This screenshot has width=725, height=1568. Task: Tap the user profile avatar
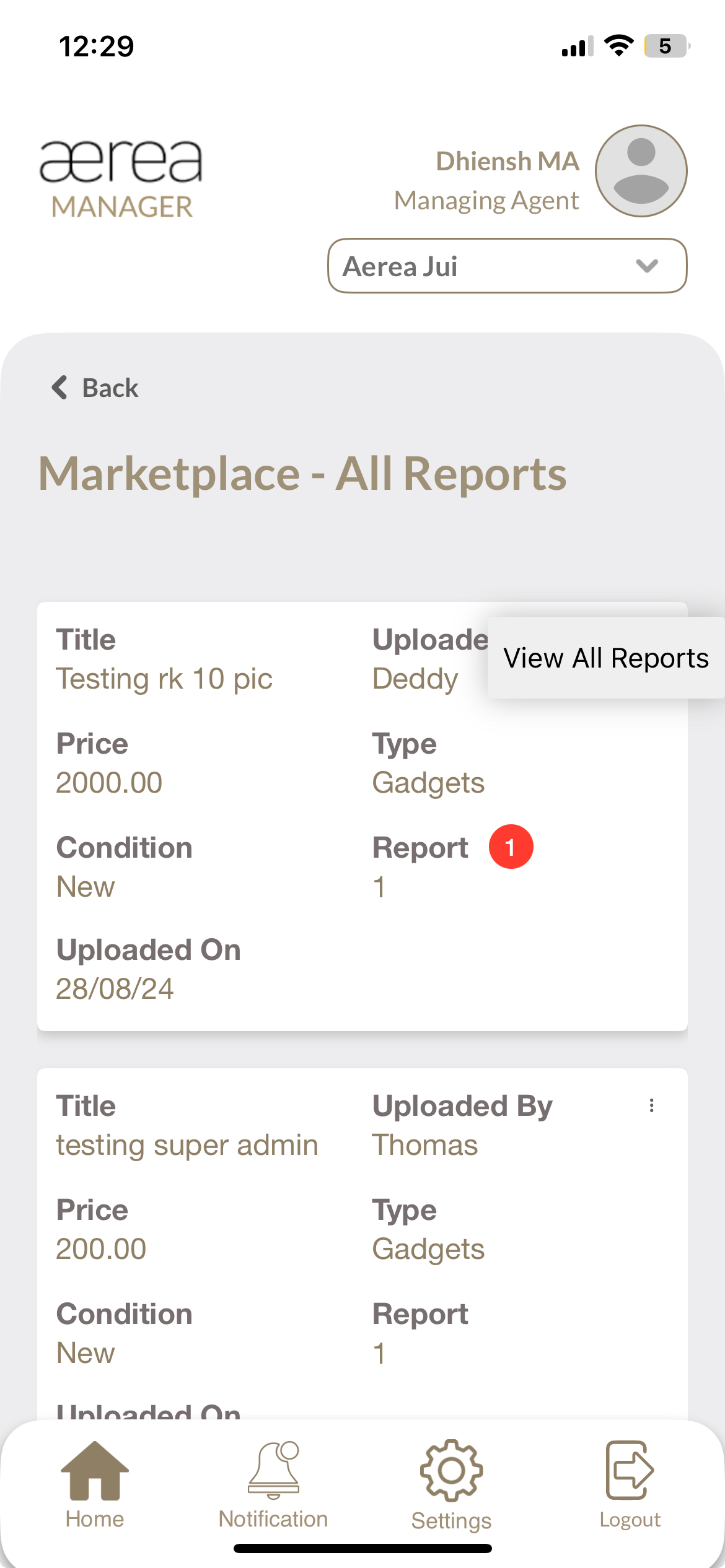click(x=641, y=171)
